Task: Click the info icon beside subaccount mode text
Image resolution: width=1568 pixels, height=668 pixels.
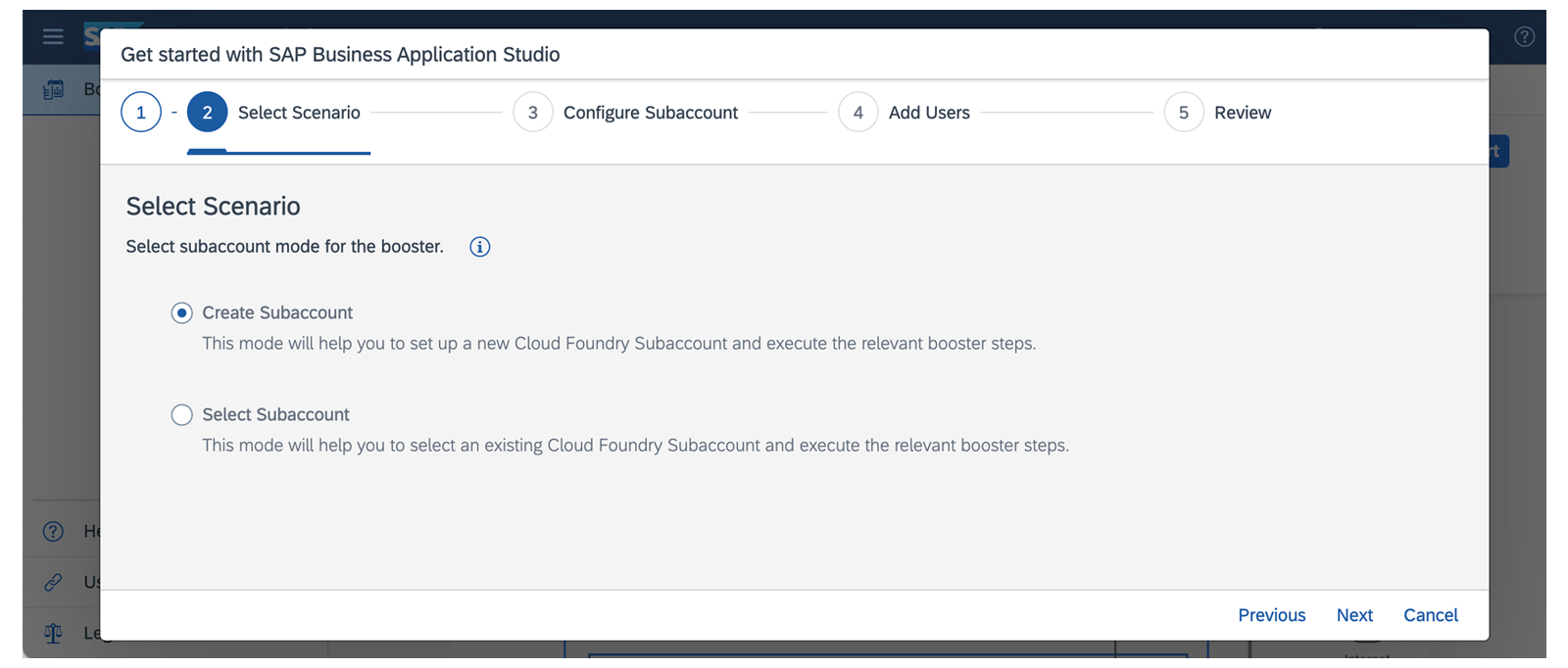Action: pos(479,247)
